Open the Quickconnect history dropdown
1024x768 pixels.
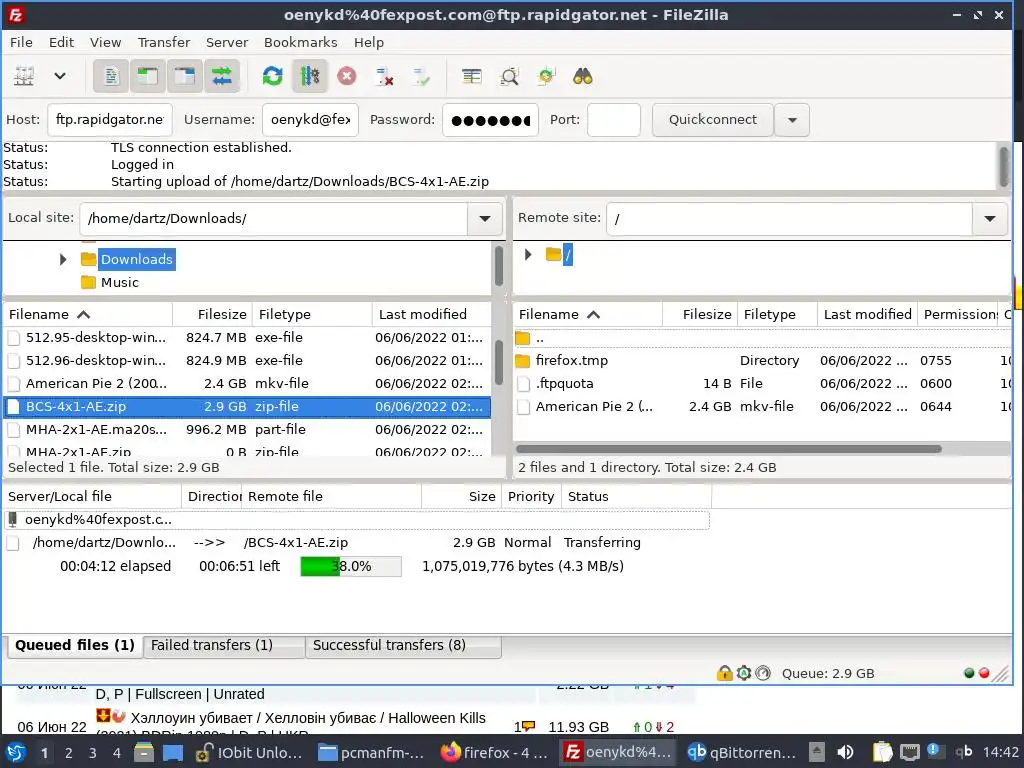792,120
